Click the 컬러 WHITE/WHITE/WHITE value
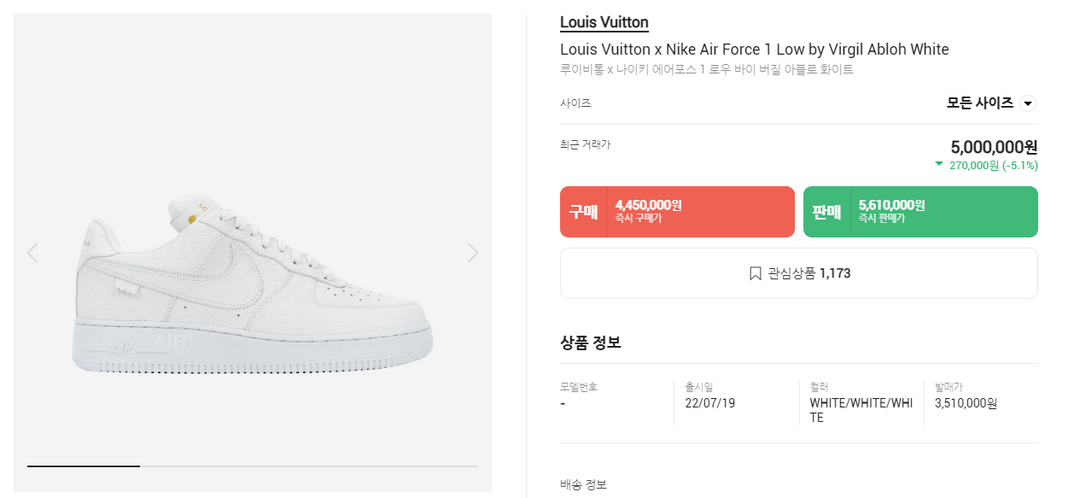The height and width of the screenshot is (498, 1080). tap(860, 410)
